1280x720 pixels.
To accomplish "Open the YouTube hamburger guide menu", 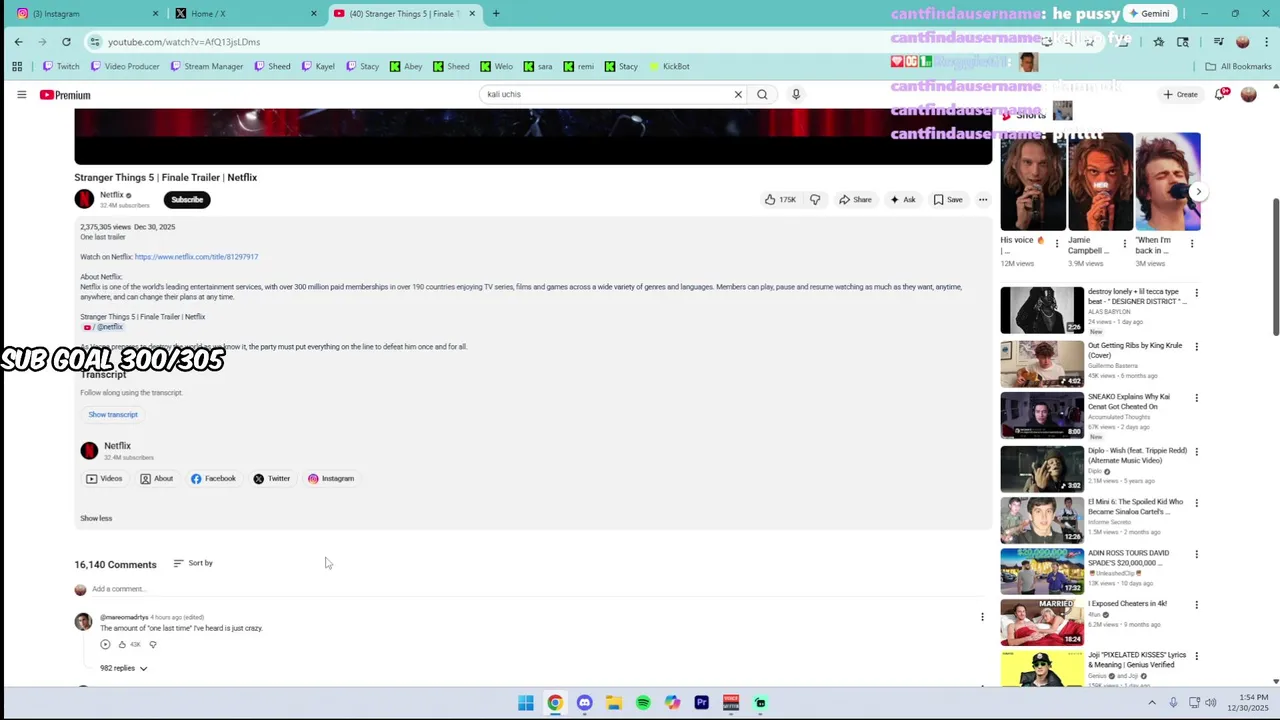I will pos(21,94).
